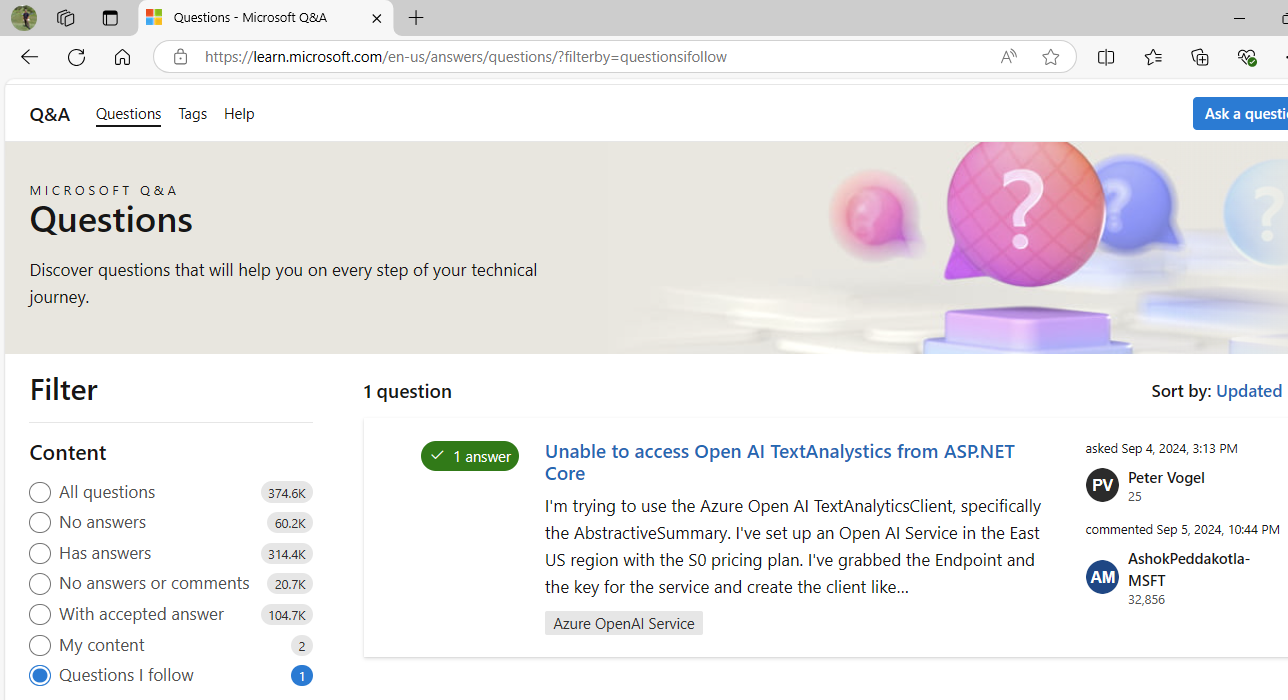Go back to previous page
The height and width of the screenshot is (700, 1288).
(29, 57)
